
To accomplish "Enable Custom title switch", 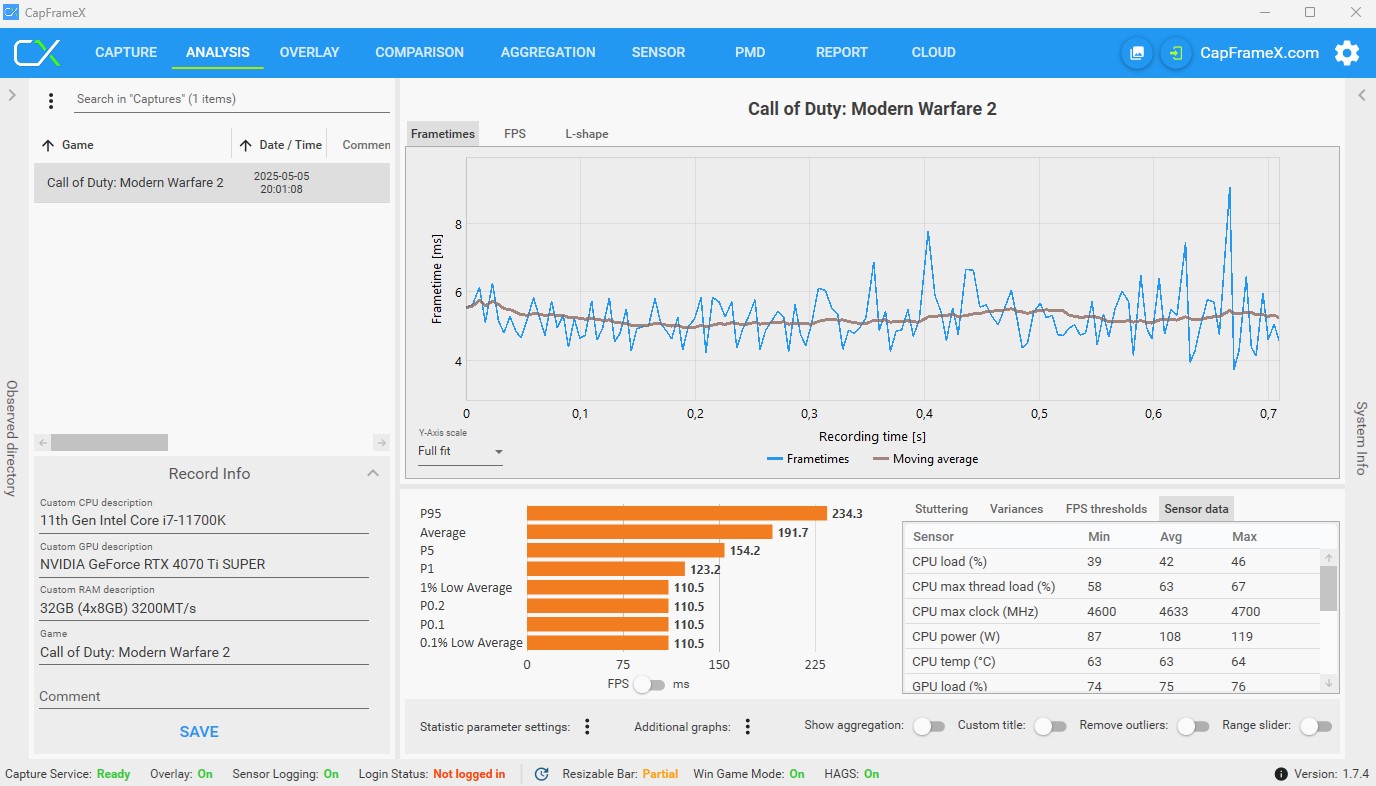I will click(1049, 726).
